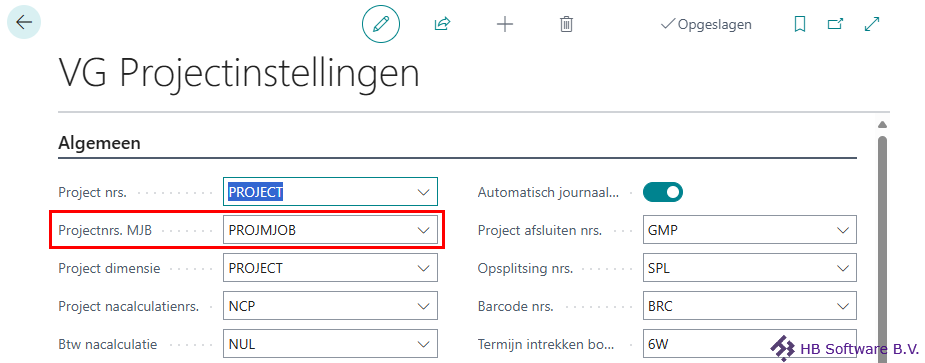This screenshot has width=925, height=363.
Task: Open Barcode nrs. dropdown arrow
Action: pyautogui.click(x=842, y=306)
